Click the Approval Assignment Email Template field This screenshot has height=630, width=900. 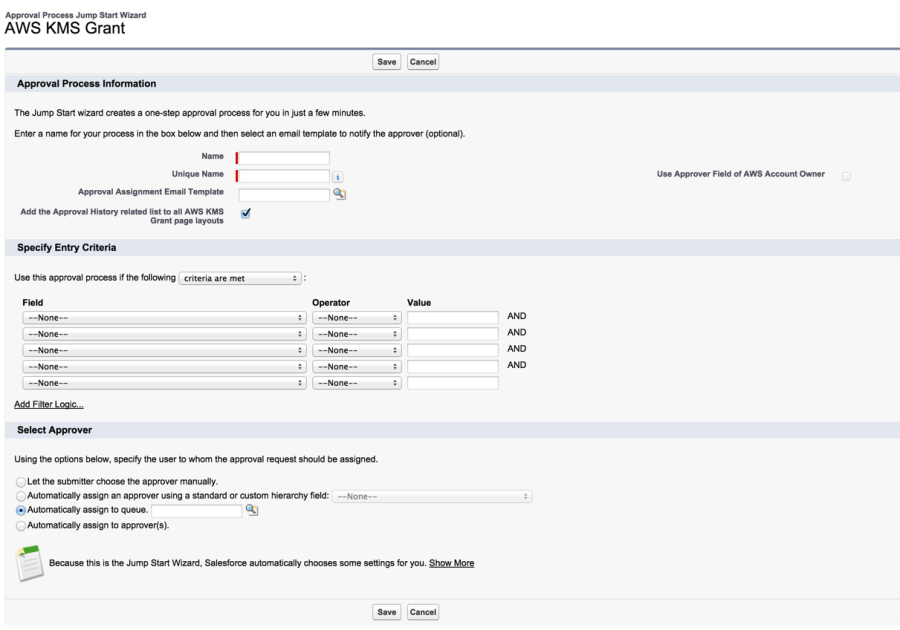(x=284, y=194)
